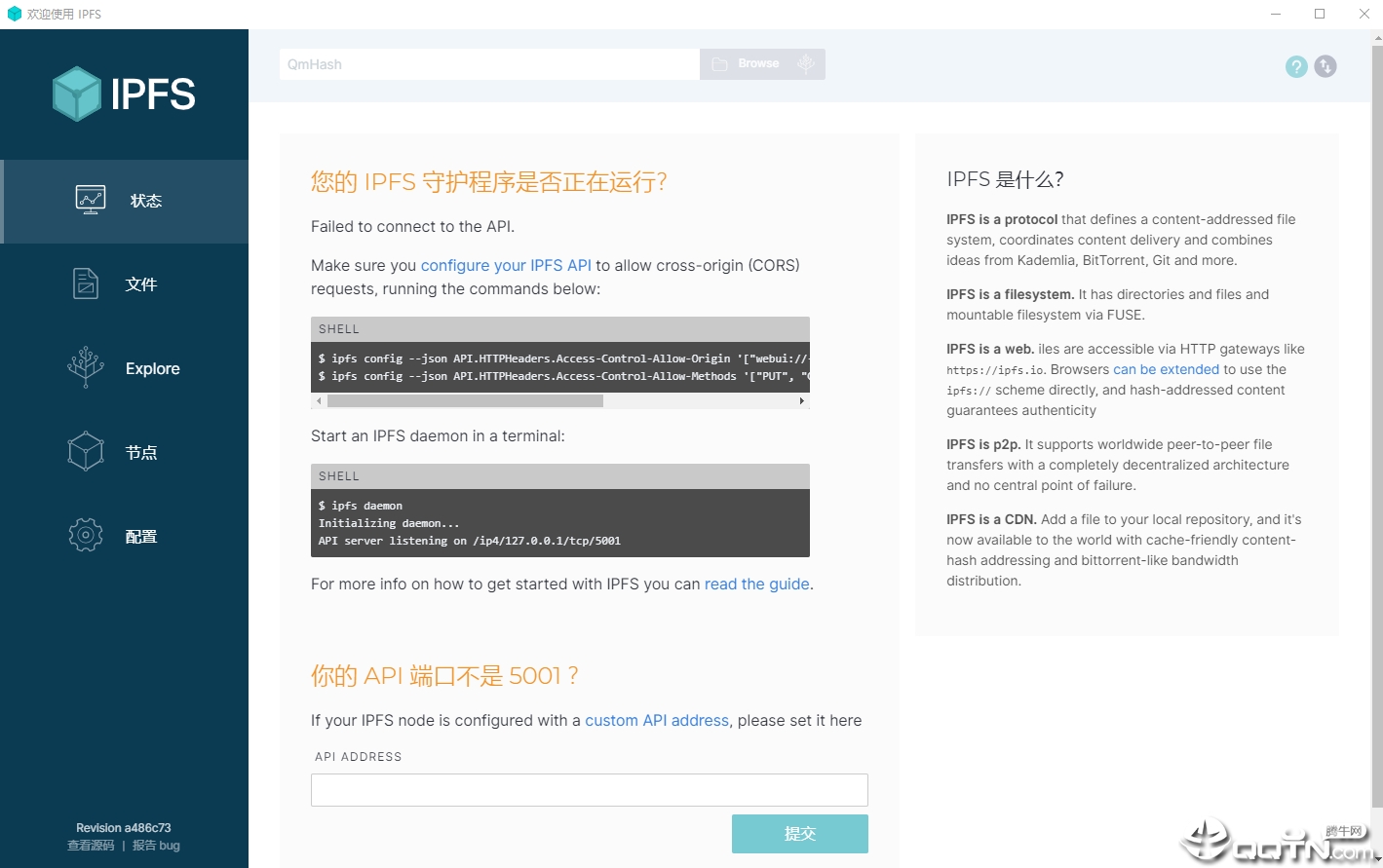Viewport: 1383px width, 868px height.
Task: Click the help question mark icon
Action: click(1295, 66)
